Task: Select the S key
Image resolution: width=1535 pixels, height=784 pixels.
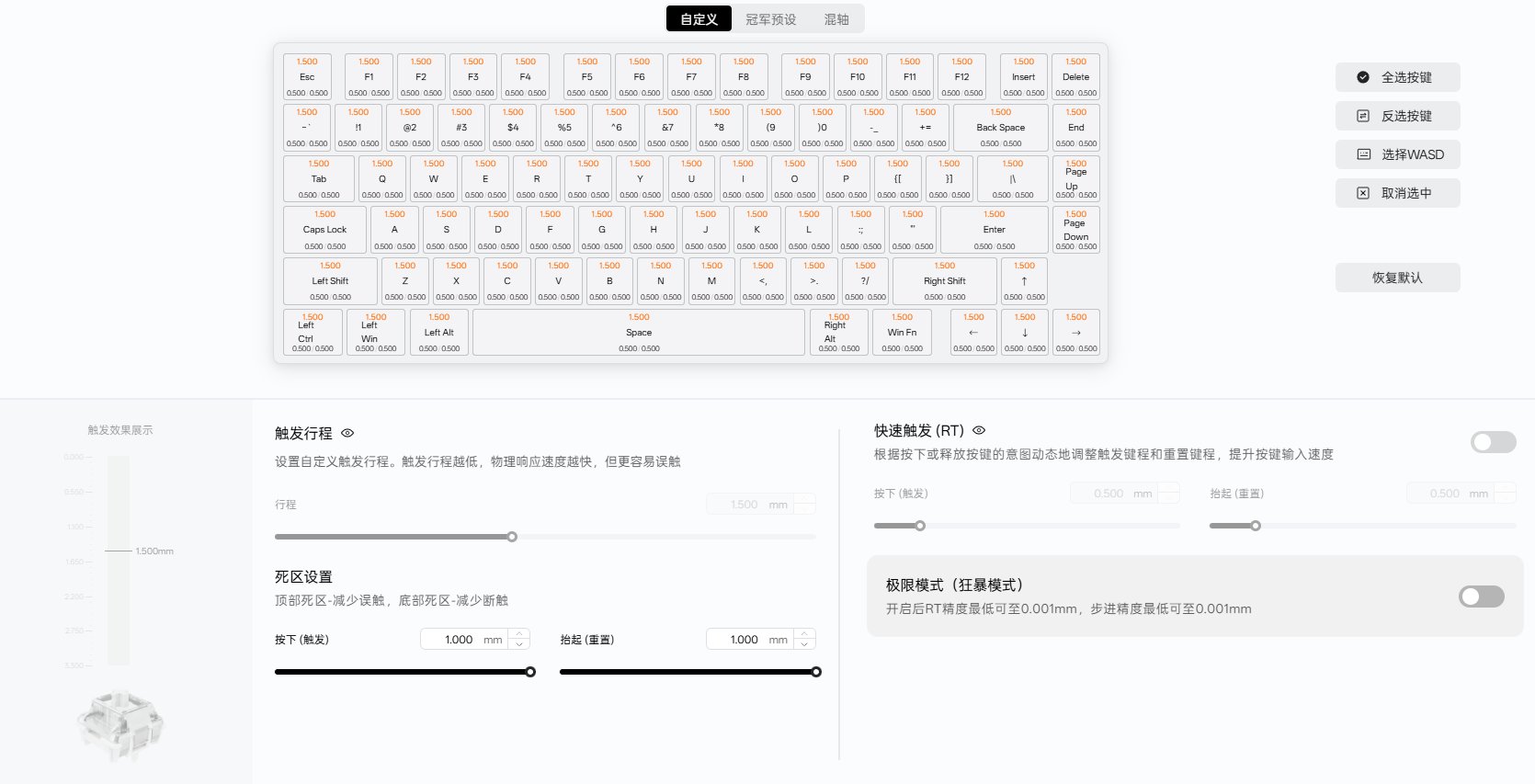Action: coord(447,230)
